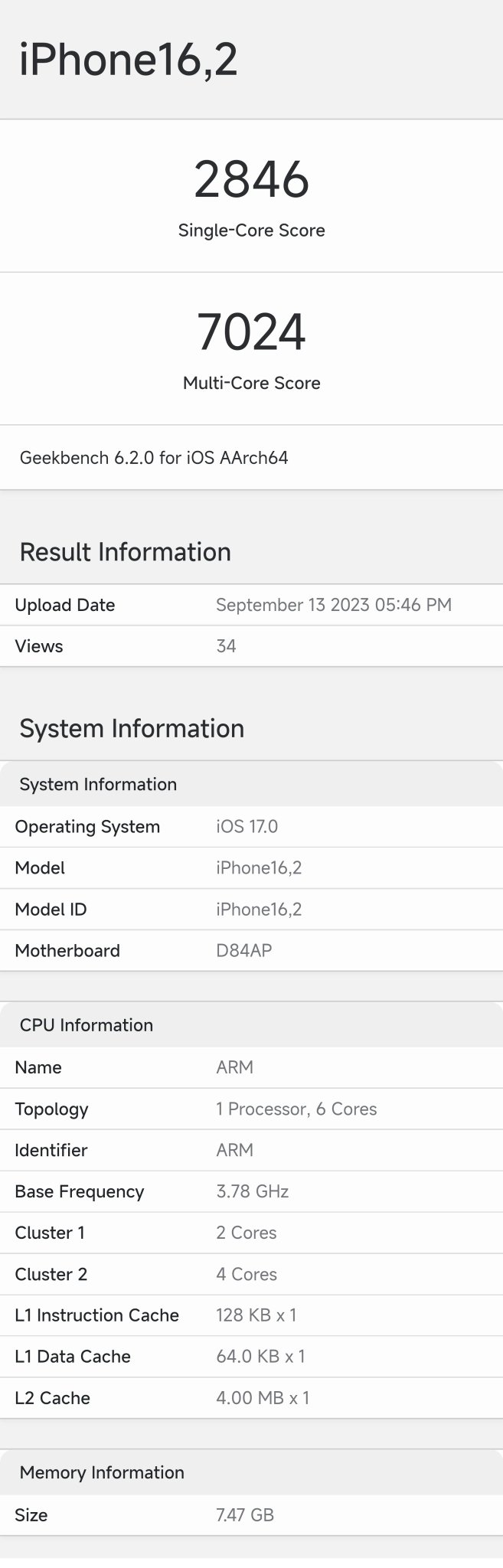Click the System Information section heading

[132, 728]
